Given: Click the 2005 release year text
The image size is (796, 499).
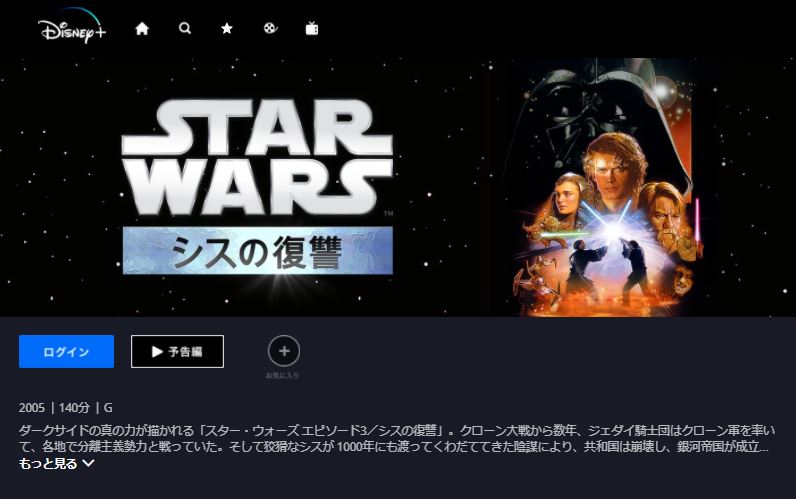Looking at the screenshot, I should [x=31, y=408].
